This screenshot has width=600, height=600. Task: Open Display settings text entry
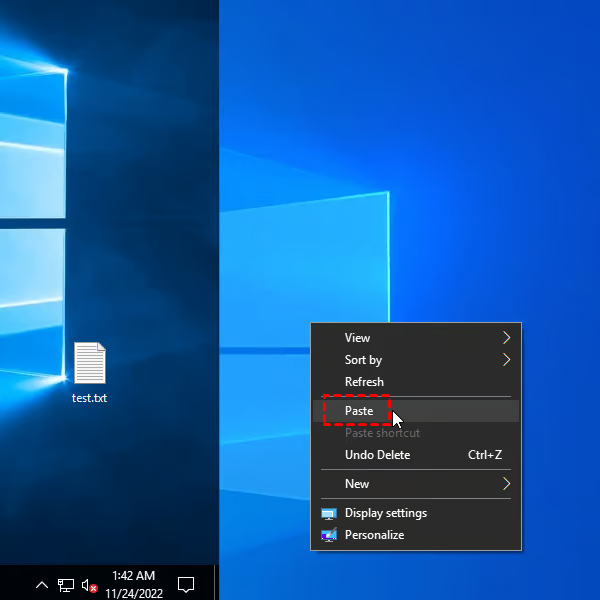(x=386, y=513)
